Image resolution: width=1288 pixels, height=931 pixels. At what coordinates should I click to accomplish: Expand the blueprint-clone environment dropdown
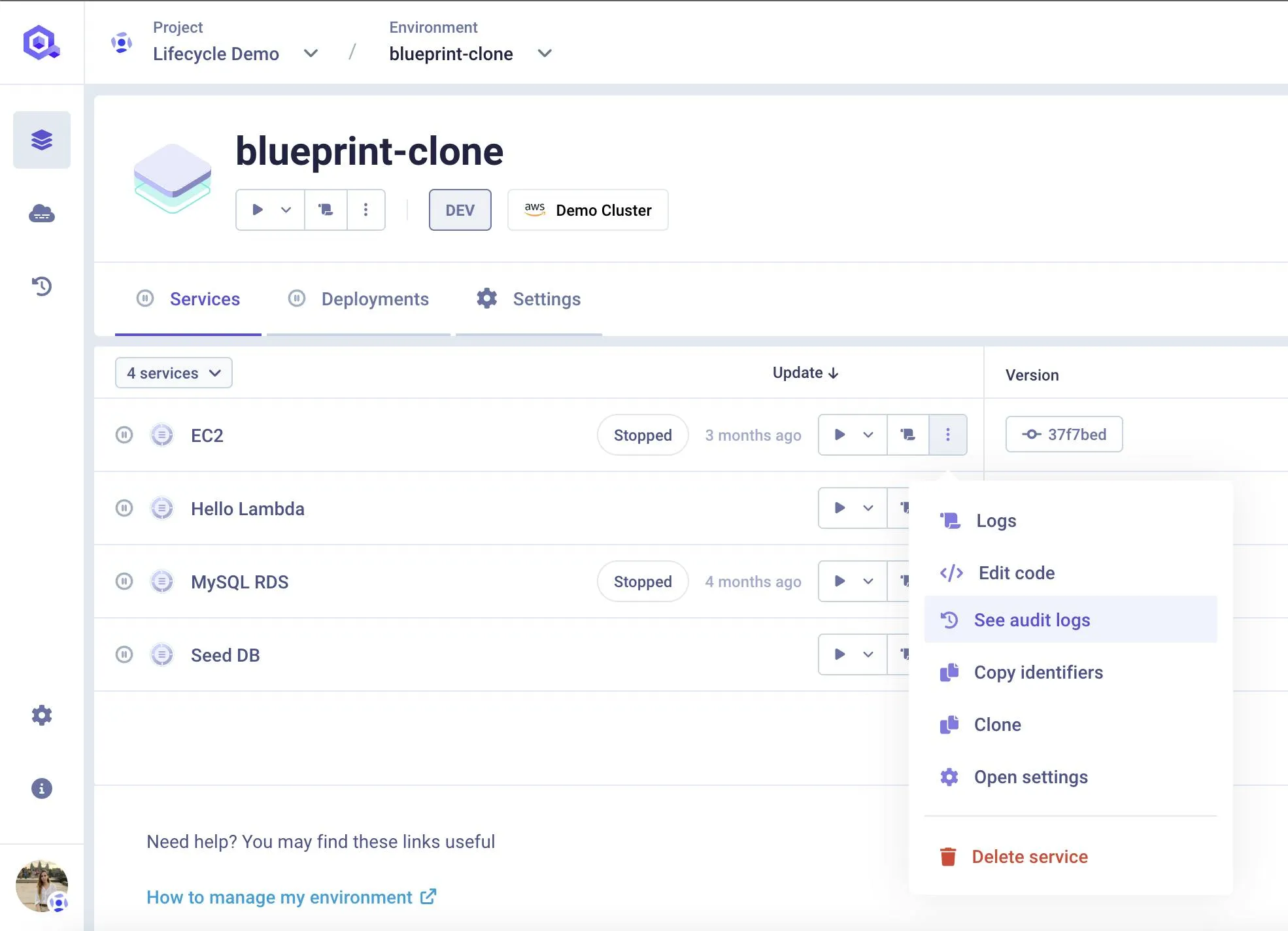point(545,54)
